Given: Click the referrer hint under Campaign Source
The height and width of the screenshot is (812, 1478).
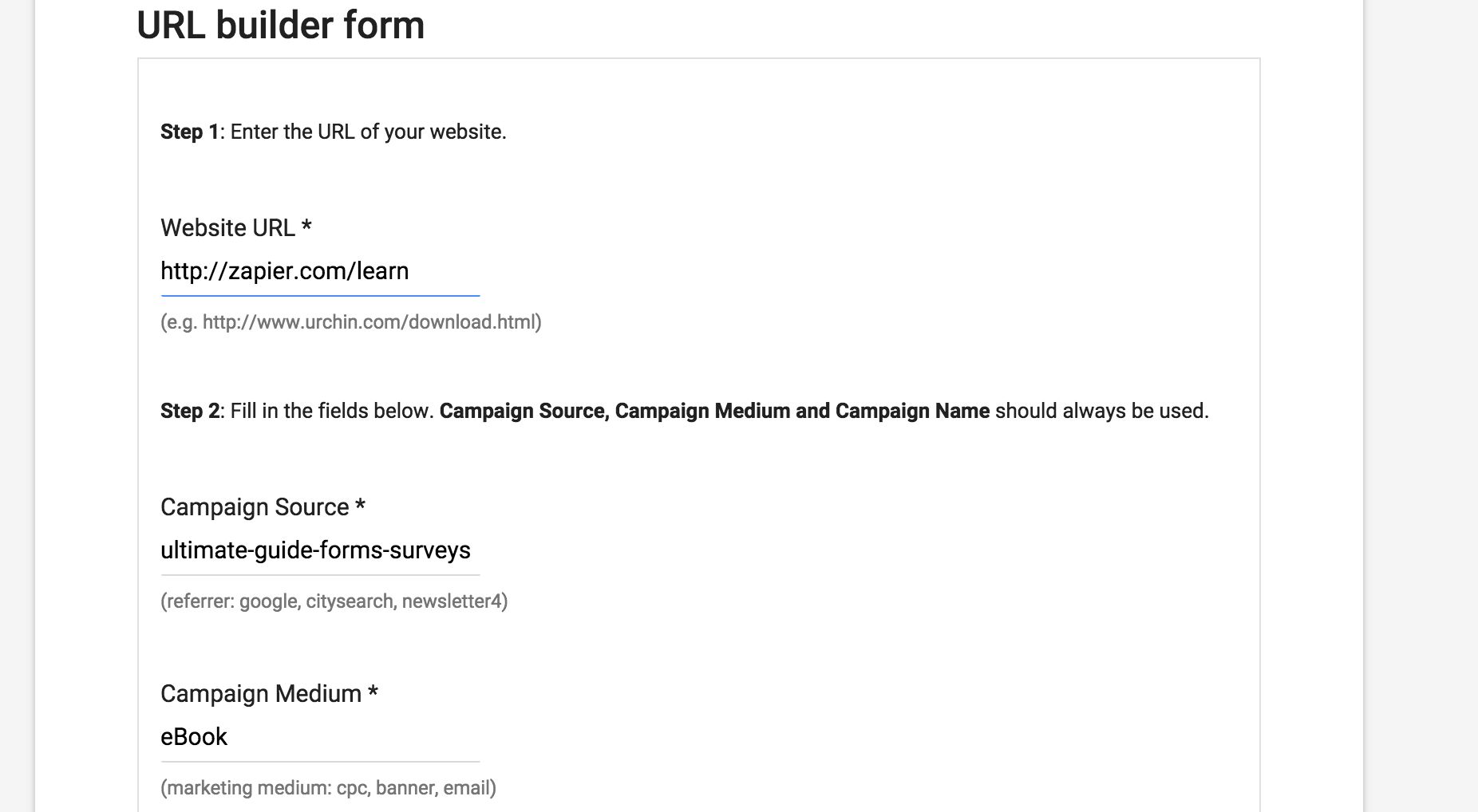Looking at the screenshot, I should coord(334,601).
